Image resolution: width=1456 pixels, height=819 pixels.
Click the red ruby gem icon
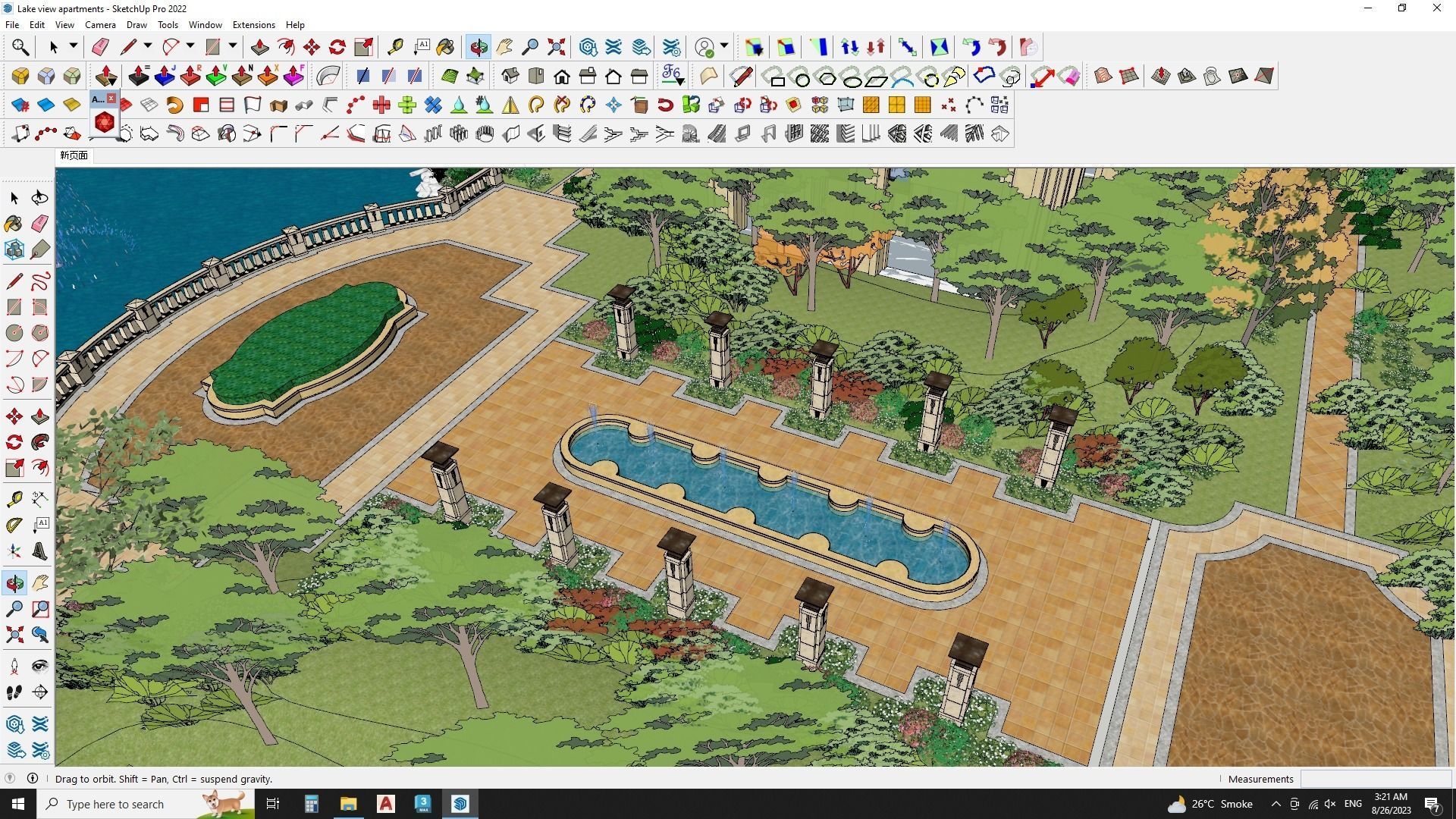105,121
